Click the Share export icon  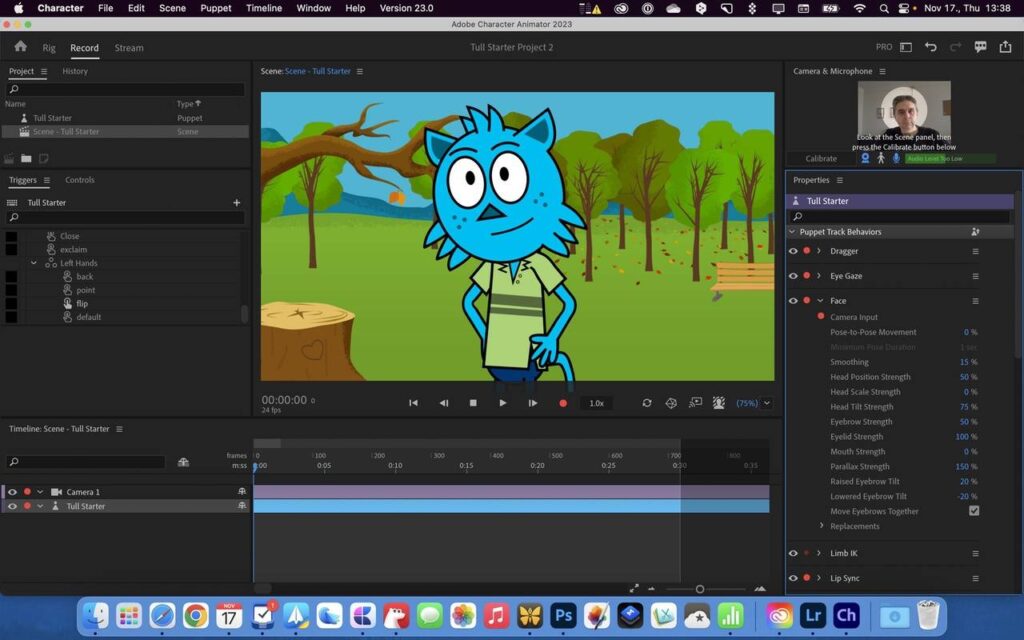[1005, 46]
